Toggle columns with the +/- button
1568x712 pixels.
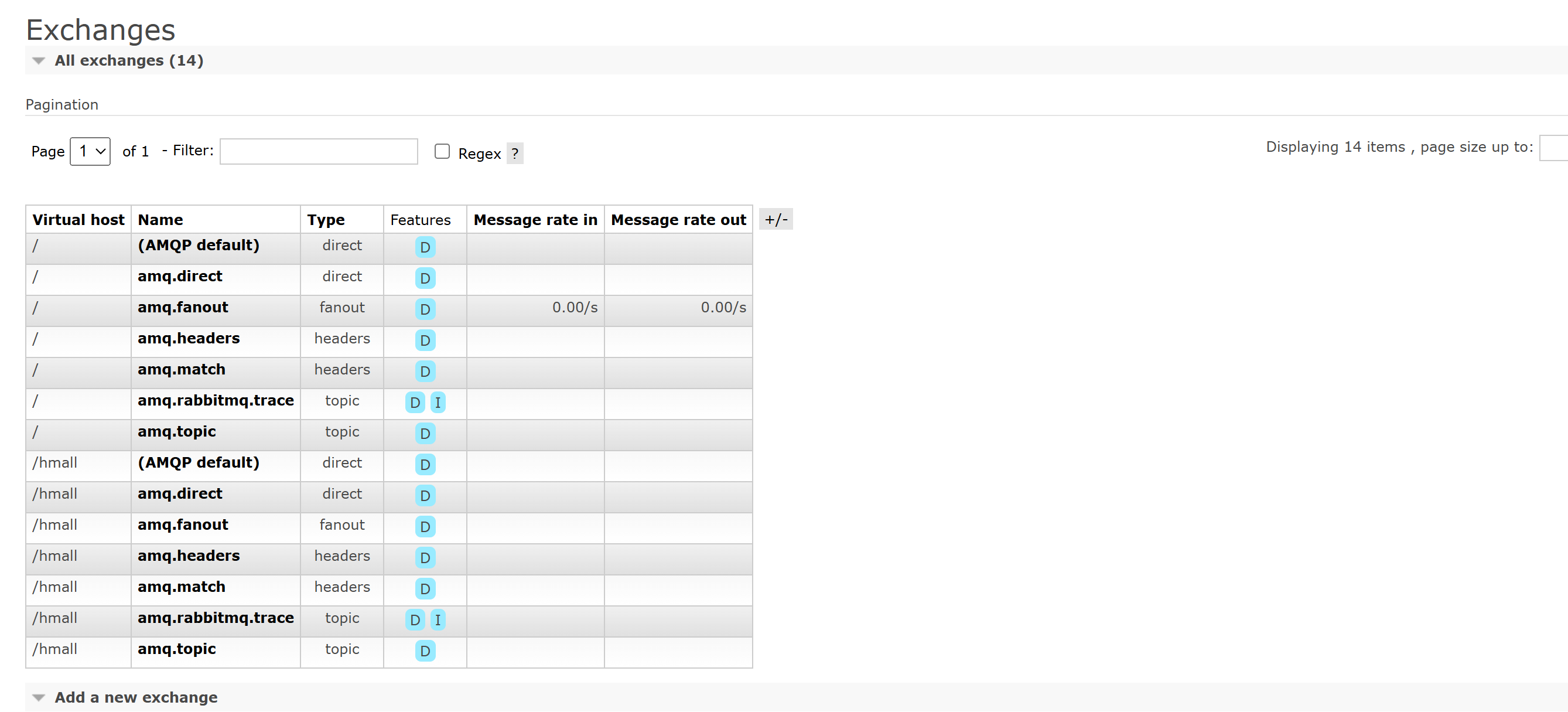click(776, 219)
